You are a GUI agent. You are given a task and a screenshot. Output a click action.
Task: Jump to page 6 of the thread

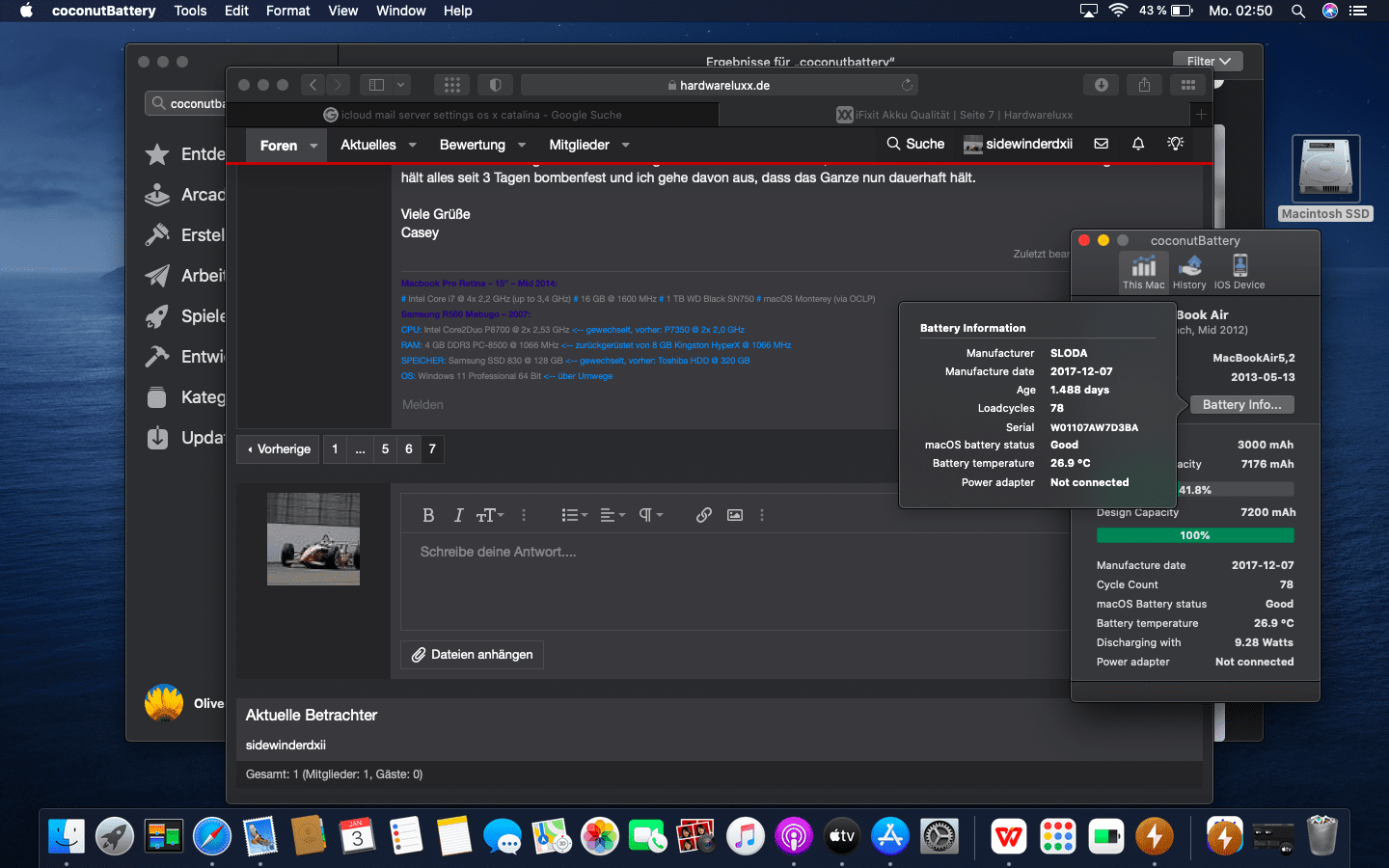(409, 449)
